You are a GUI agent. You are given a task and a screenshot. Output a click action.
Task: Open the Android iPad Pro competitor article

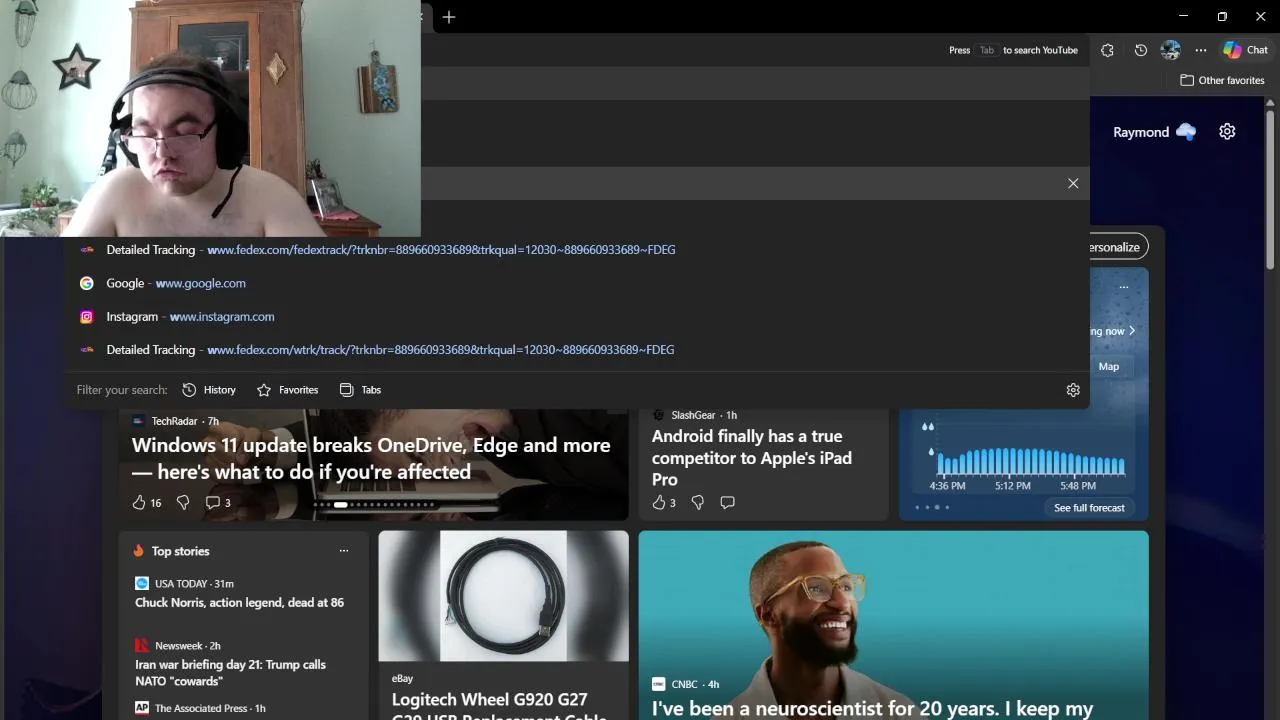(752, 458)
